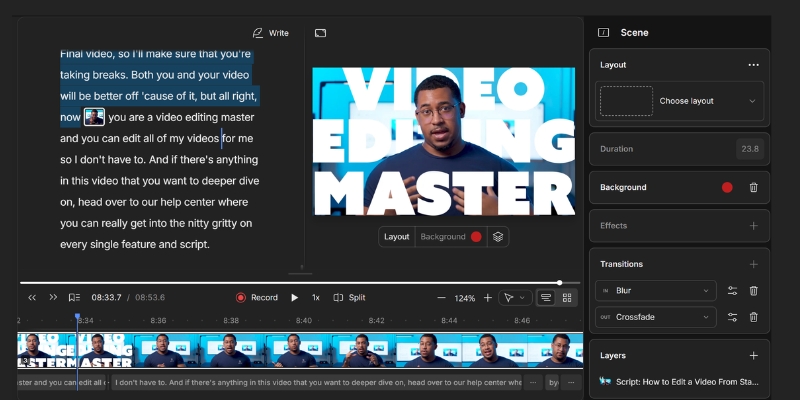Open the pointer tool selector dropdown
The height and width of the screenshot is (400, 800).
point(514,298)
